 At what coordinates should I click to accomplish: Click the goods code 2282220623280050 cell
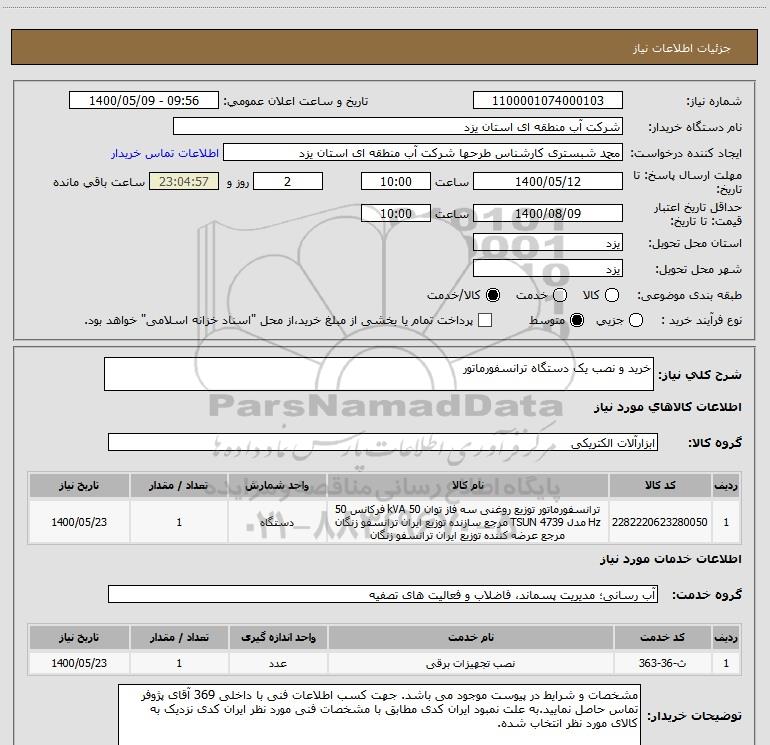[x=660, y=522]
